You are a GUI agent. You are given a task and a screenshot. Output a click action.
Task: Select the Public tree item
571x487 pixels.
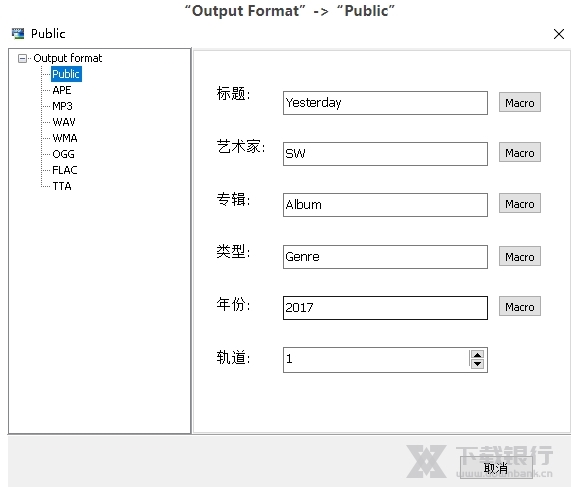point(66,74)
